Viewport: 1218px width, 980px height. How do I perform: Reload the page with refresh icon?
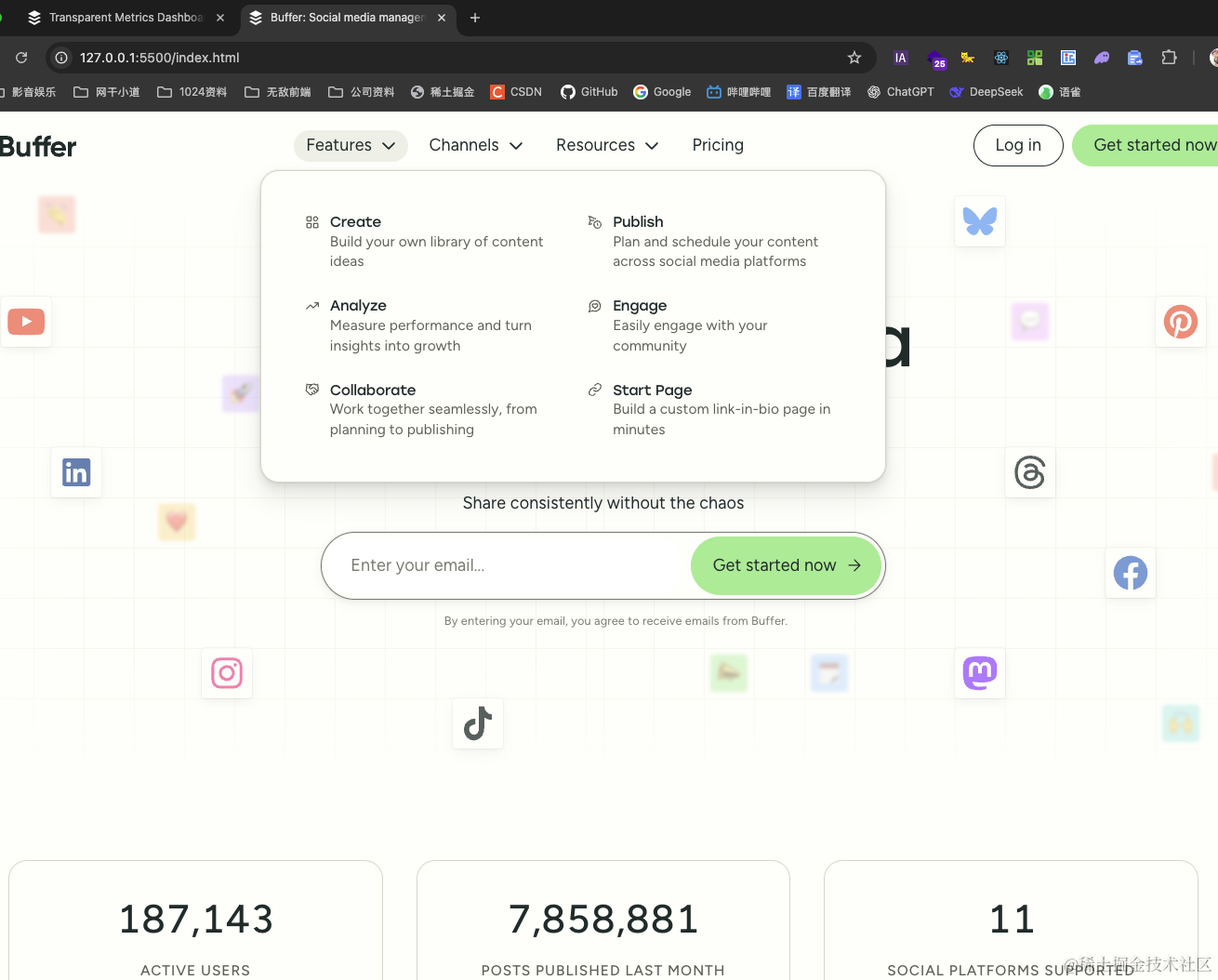pyautogui.click(x=21, y=58)
